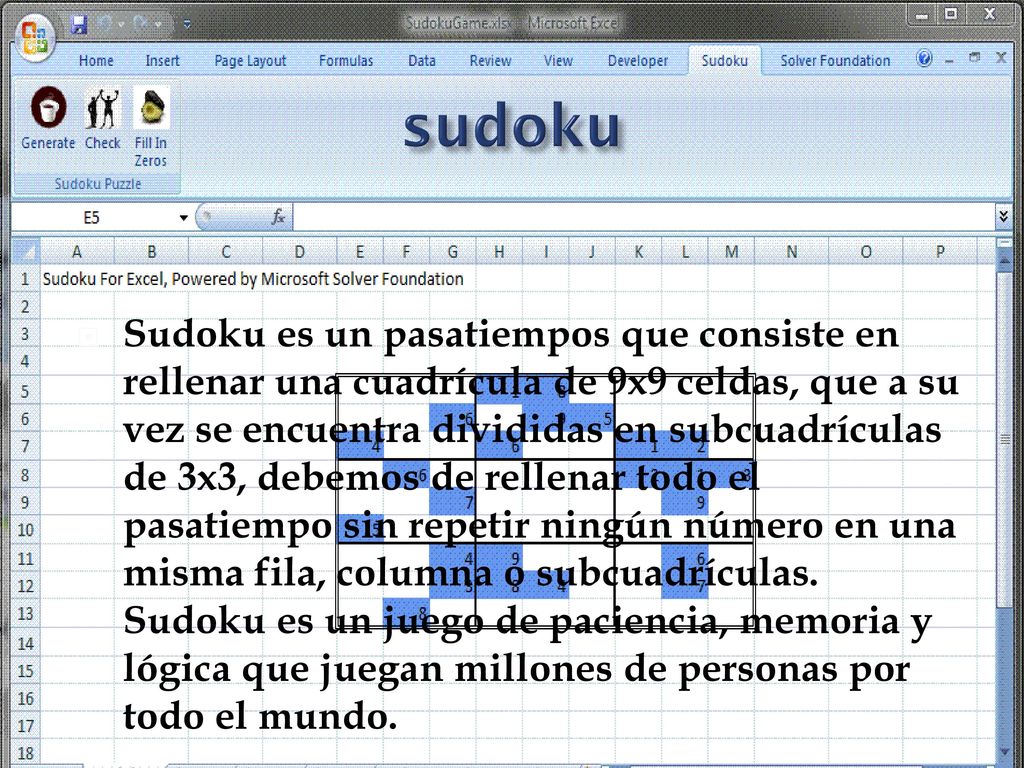Open the Excel Help question mark icon
This screenshot has width=1024, height=768.
pyautogui.click(x=924, y=59)
